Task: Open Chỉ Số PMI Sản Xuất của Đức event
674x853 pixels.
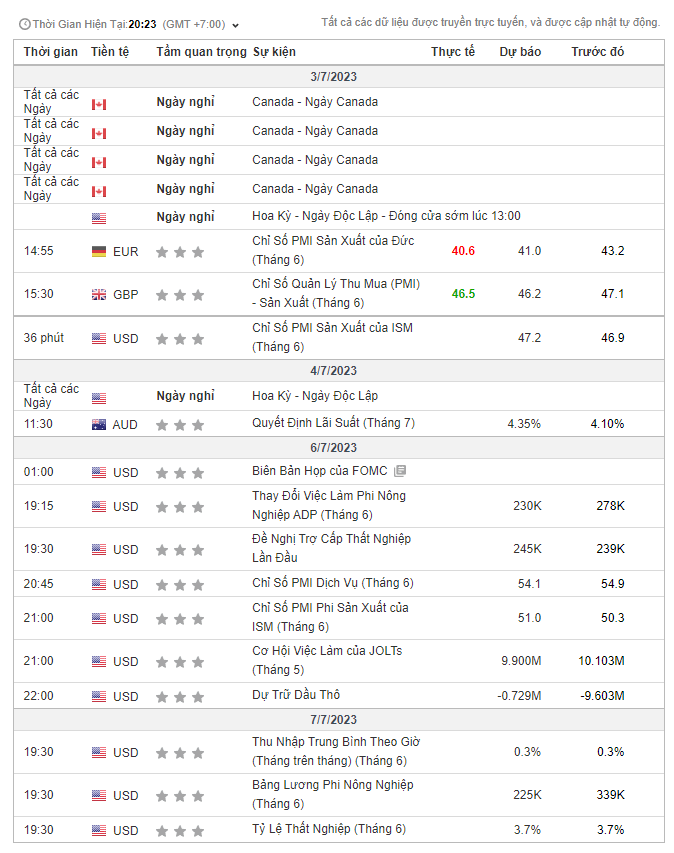Action: 333,241
